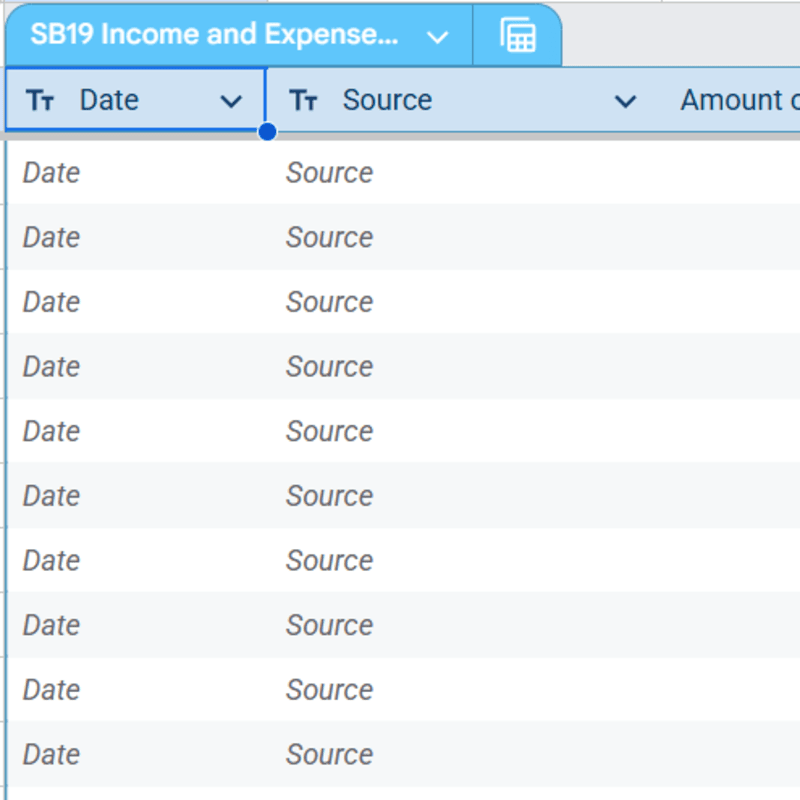Click the text type icon in Date header
The width and height of the screenshot is (800, 800).
[40, 100]
